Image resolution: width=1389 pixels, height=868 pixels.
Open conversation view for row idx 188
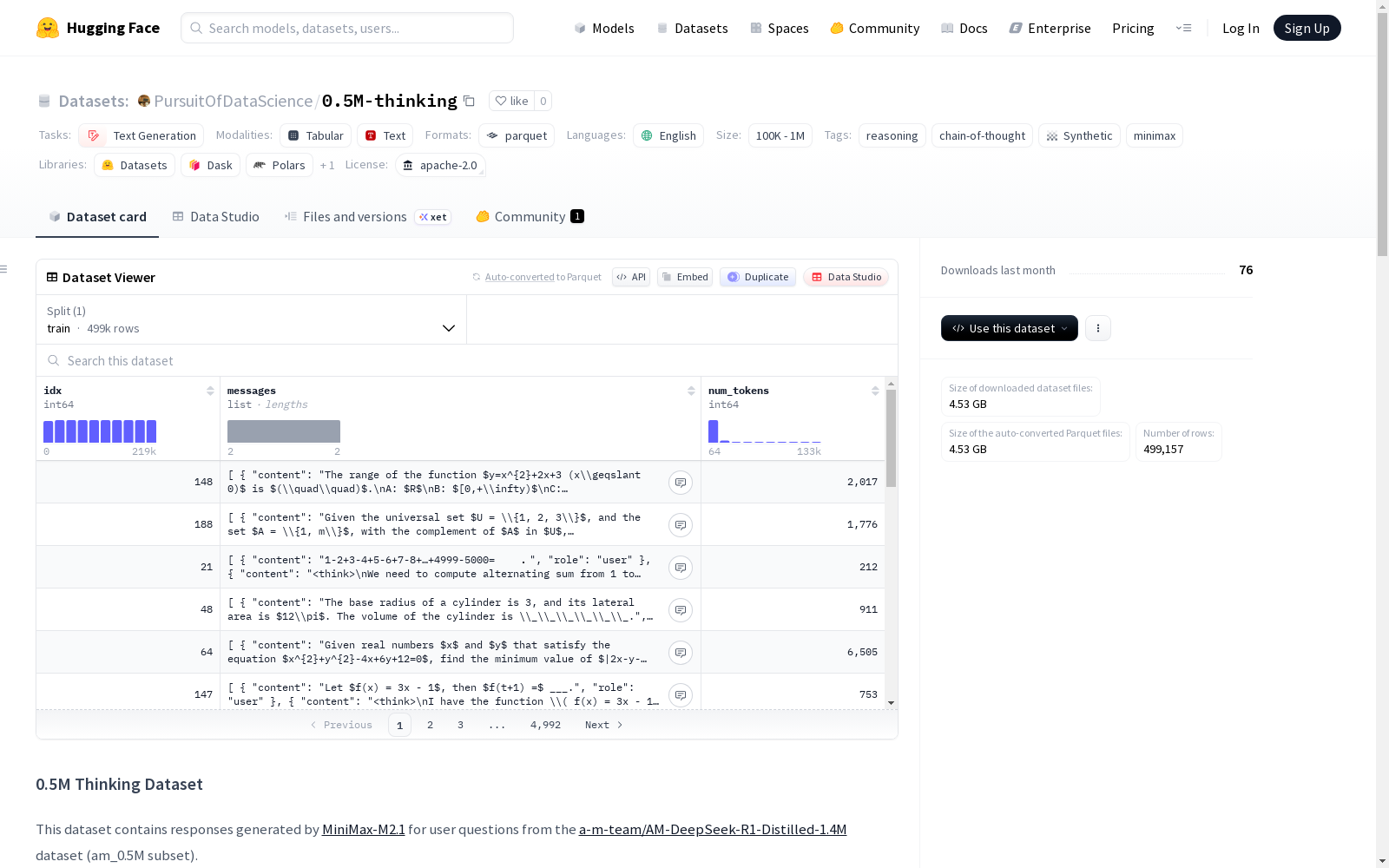tap(681, 525)
